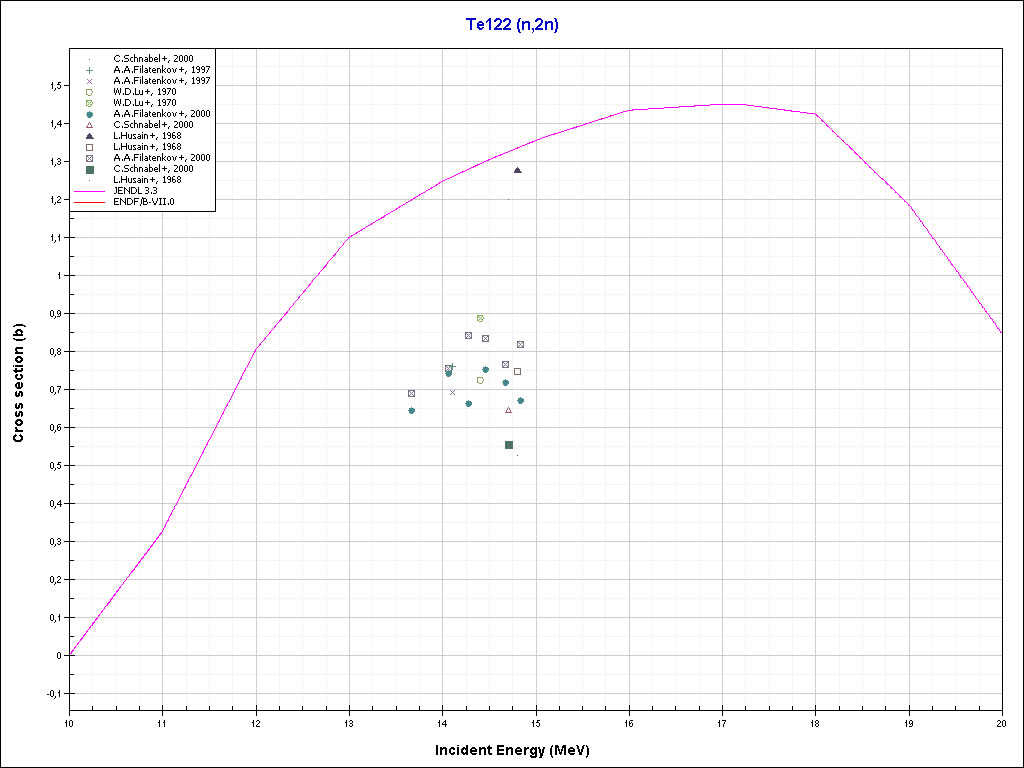Click the leftmost crossed-square data point
This screenshot has height=768, width=1024.
411,393
